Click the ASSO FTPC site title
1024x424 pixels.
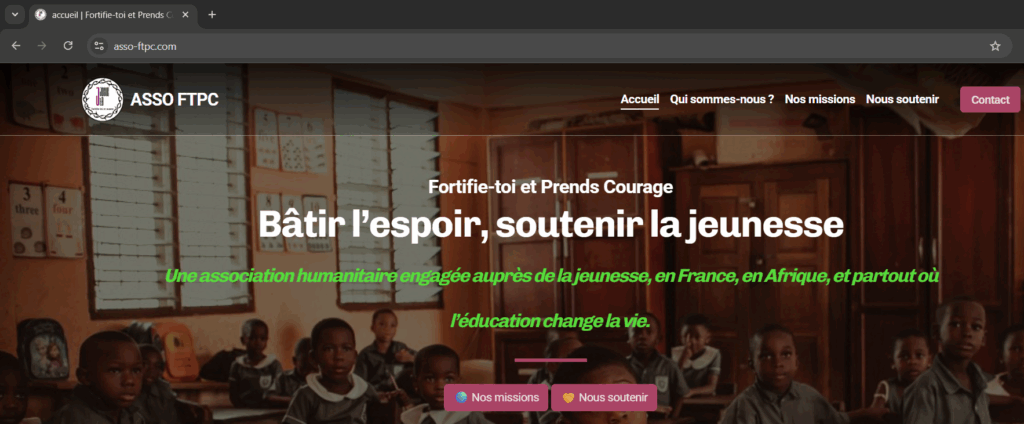(x=174, y=100)
